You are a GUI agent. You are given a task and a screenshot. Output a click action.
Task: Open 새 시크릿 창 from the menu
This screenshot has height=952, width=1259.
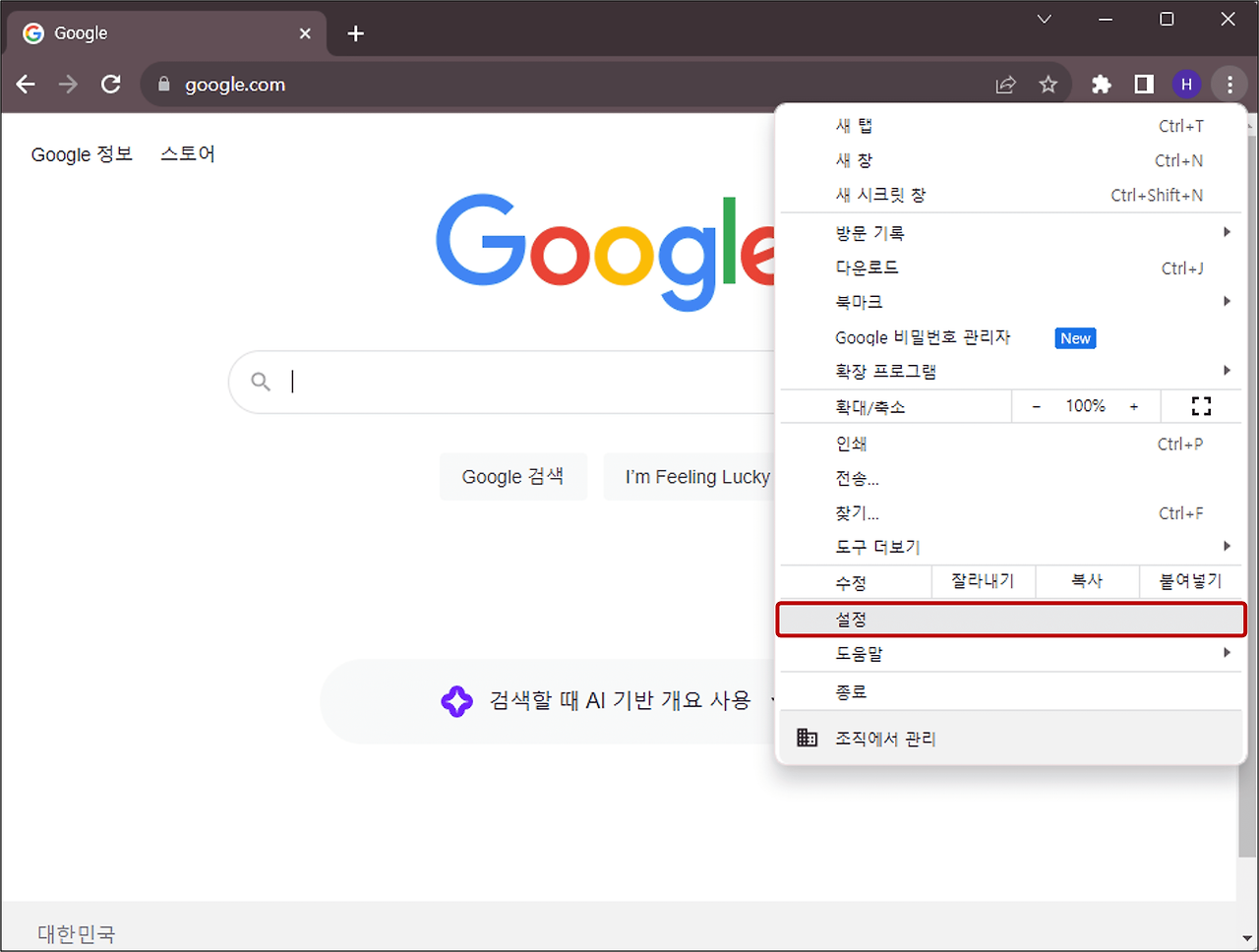[x=1011, y=195]
